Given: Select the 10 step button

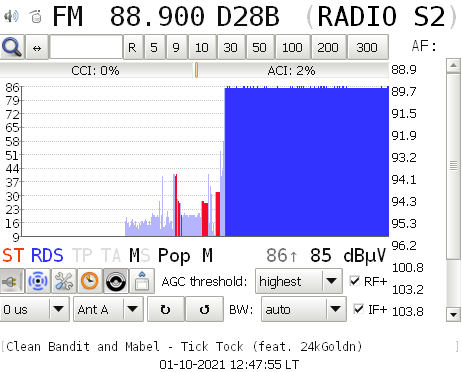Looking at the screenshot, I should [202, 47].
